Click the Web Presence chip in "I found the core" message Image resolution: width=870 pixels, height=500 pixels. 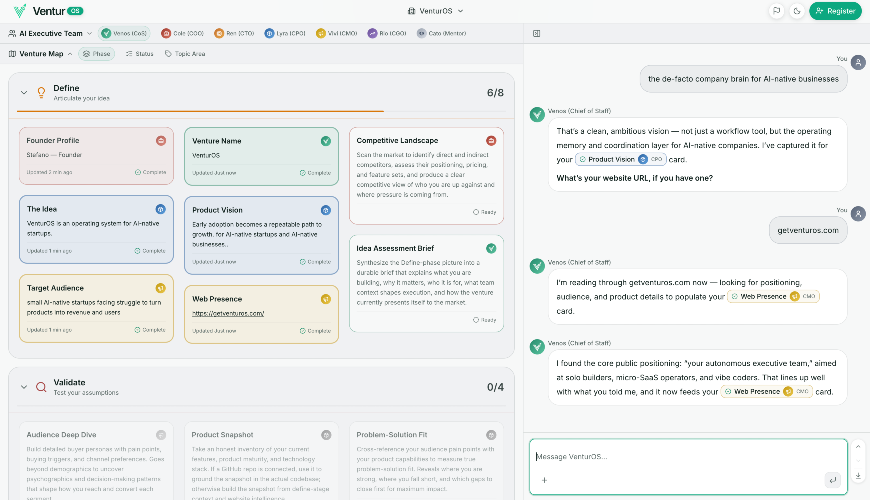766,391
